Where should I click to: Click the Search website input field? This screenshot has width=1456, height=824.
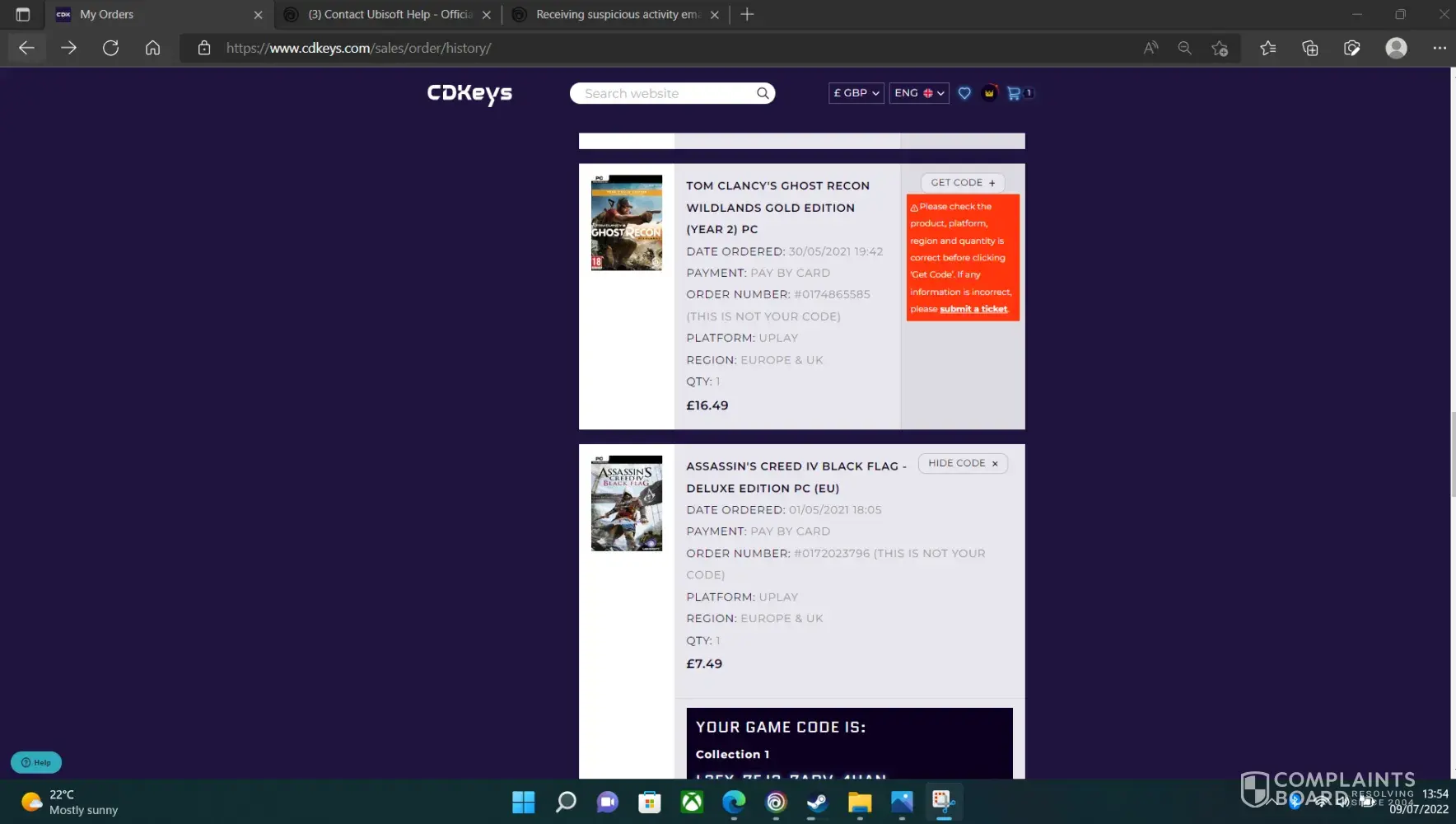pyautogui.click(x=665, y=93)
